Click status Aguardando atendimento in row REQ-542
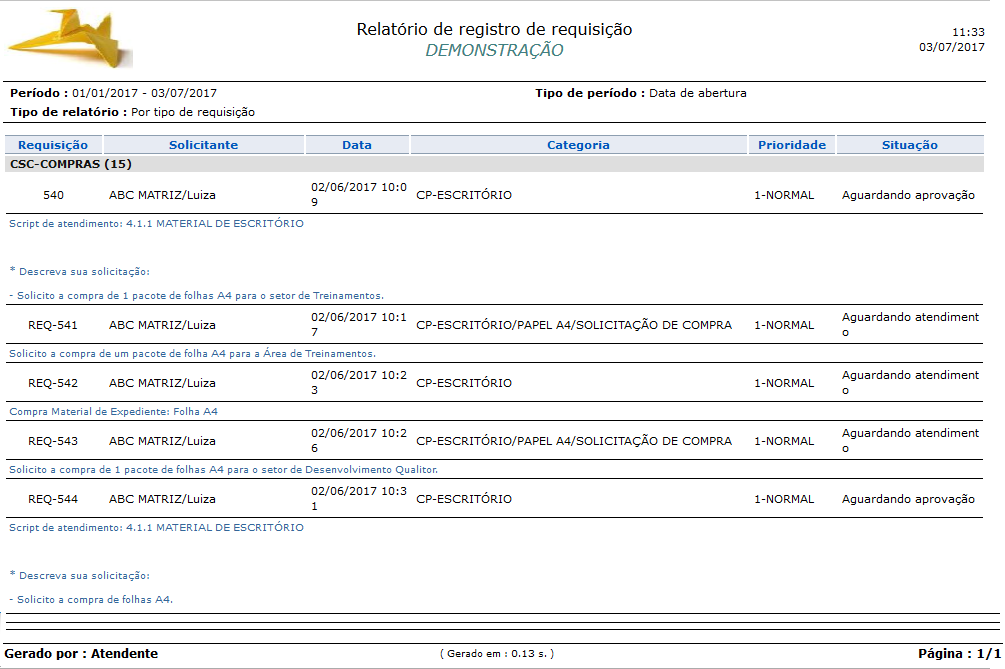This screenshot has width=1005, height=669. pos(910,383)
